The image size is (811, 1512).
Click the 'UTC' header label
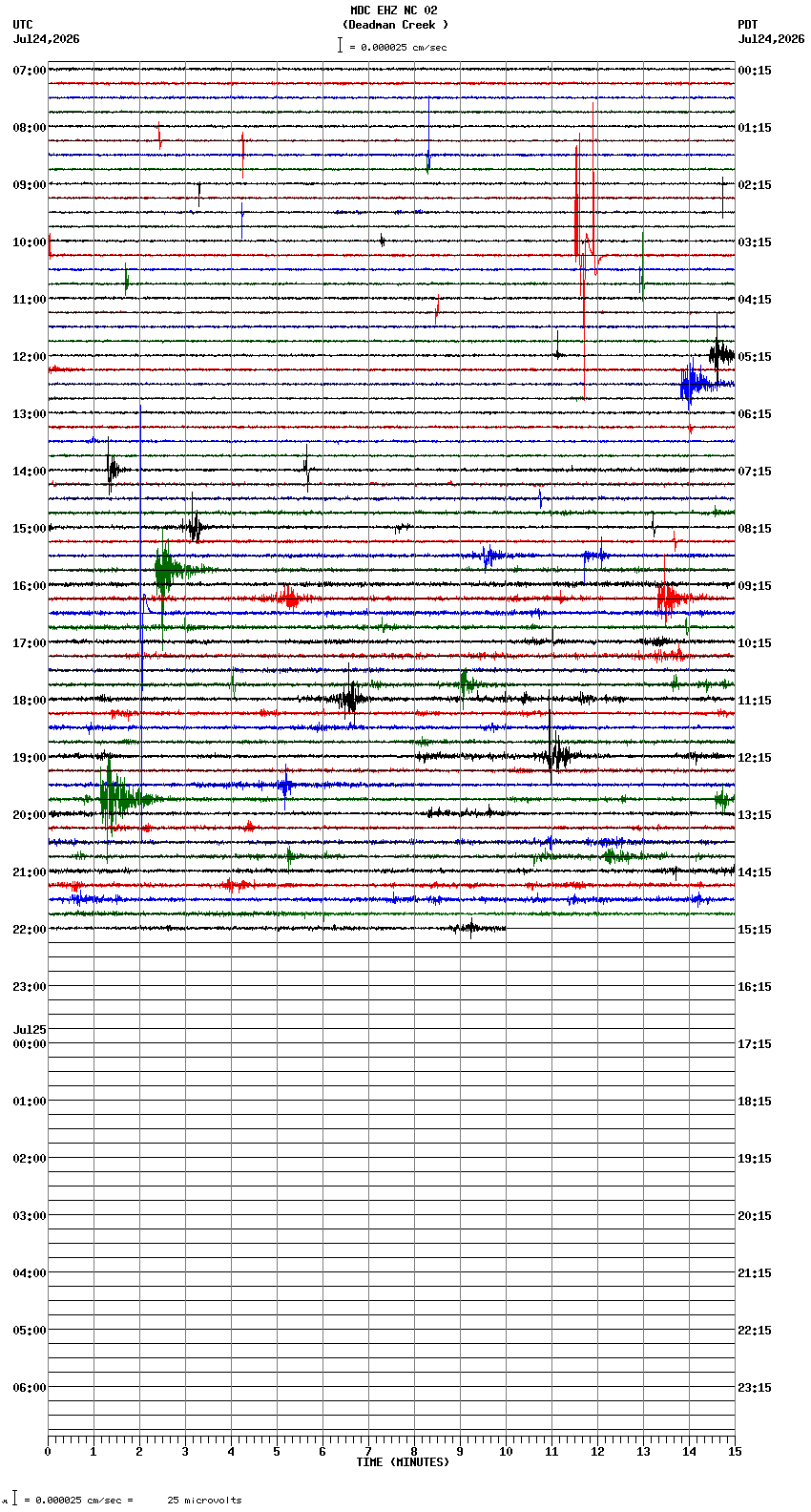click(23, 25)
